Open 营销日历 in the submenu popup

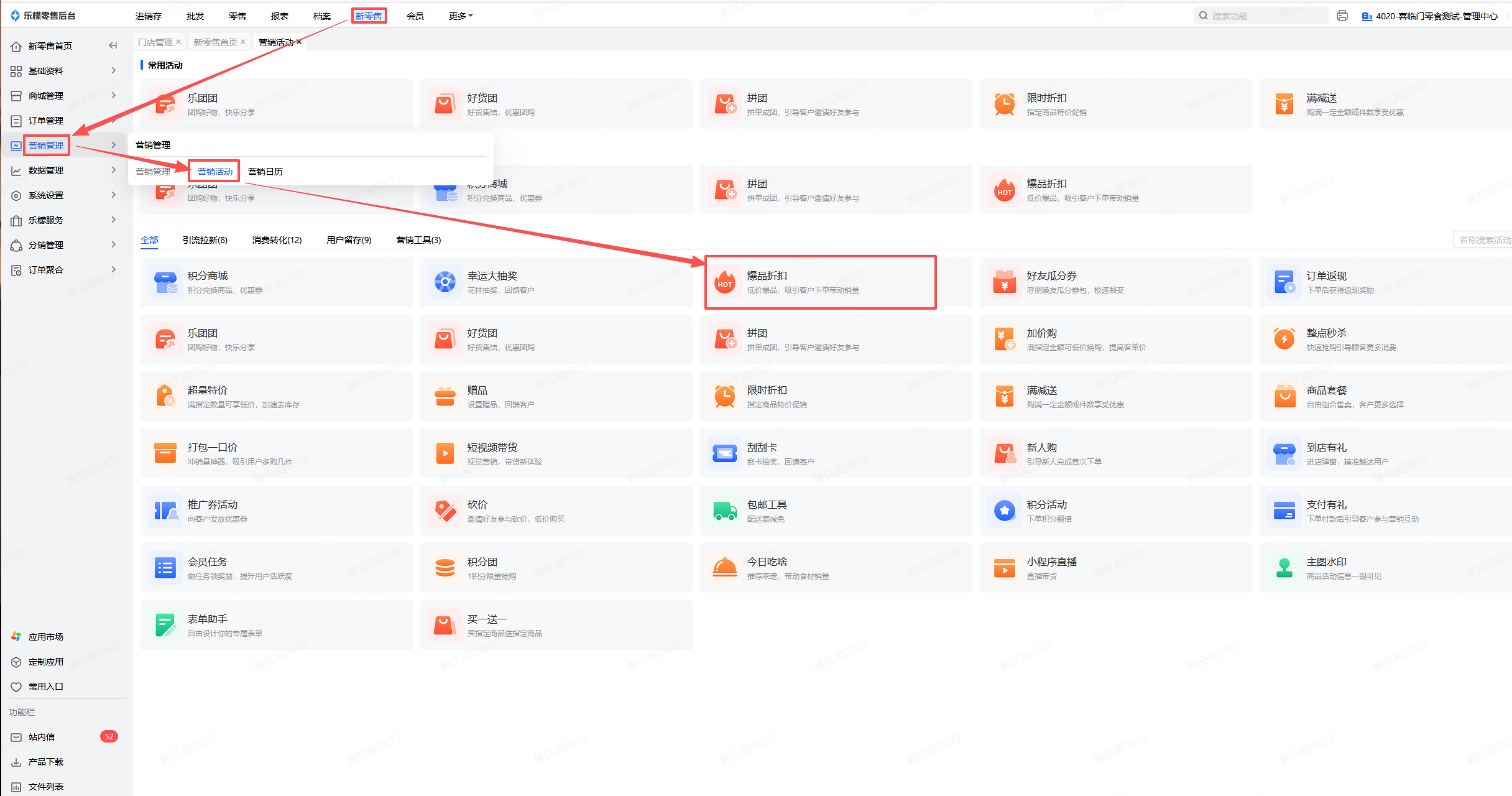[x=265, y=172]
